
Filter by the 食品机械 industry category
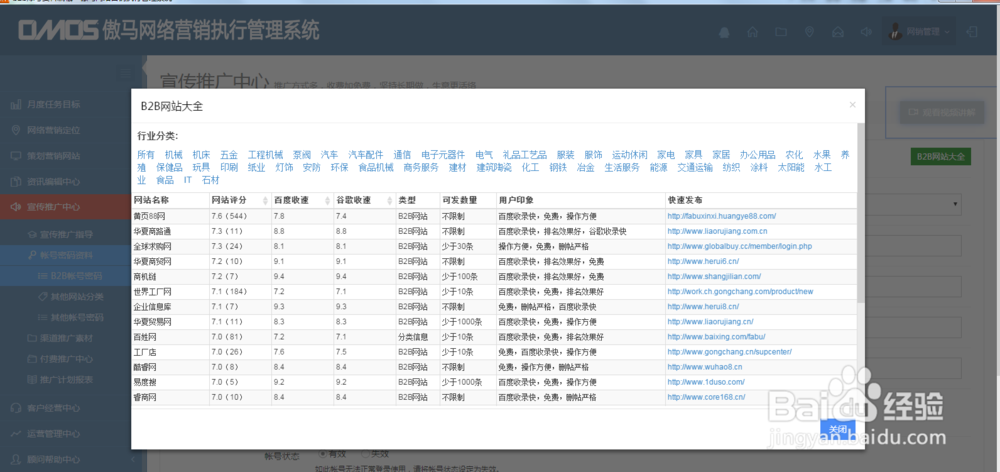[376, 168]
